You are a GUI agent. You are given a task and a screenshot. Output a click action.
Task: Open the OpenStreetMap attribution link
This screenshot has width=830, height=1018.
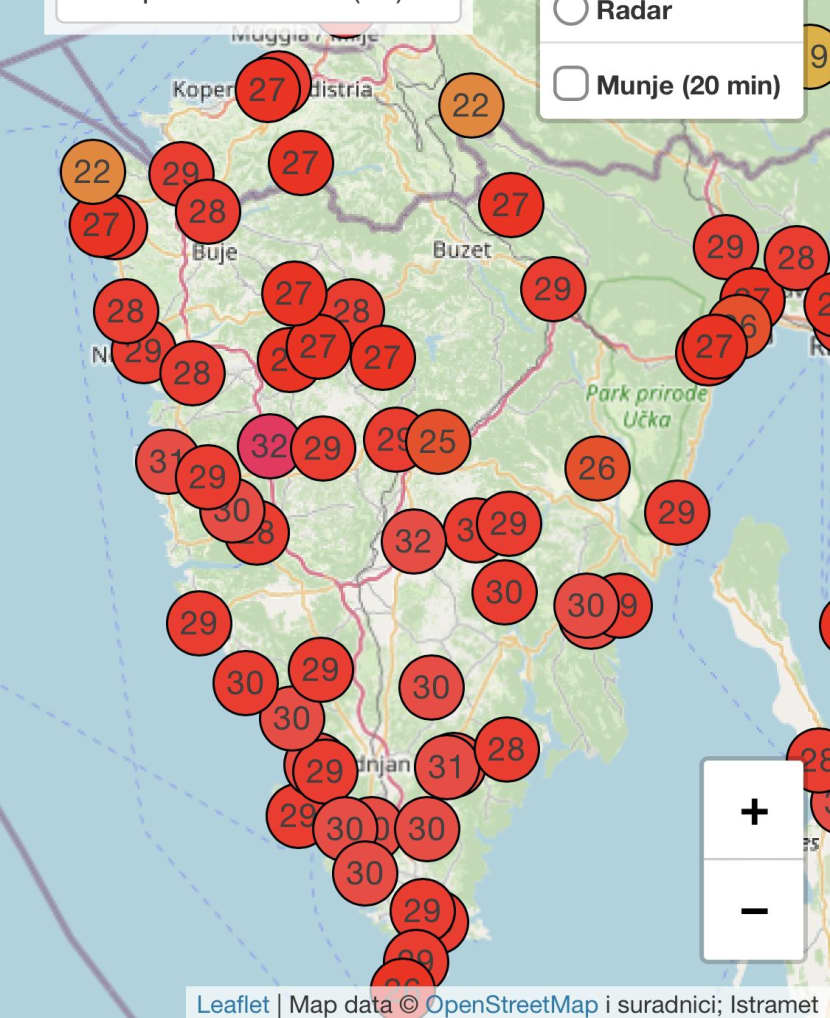(x=511, y=1003)
